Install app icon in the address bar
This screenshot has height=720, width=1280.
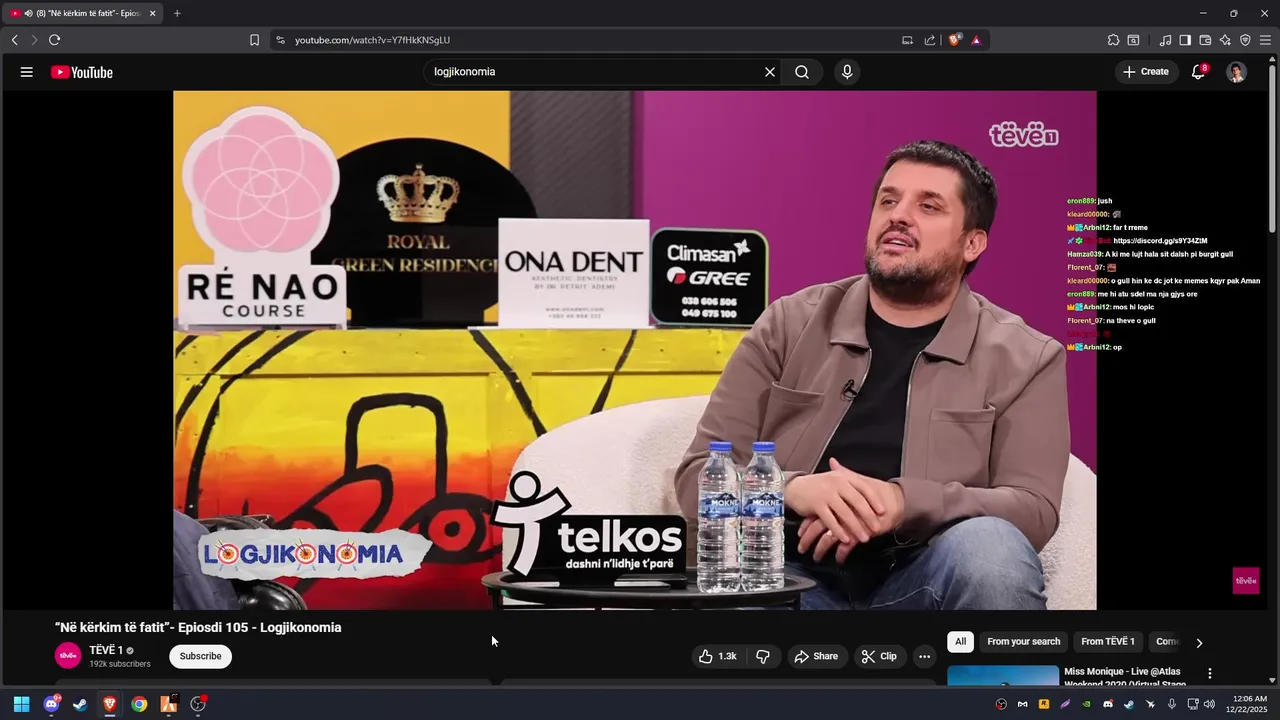pos(907,40)
